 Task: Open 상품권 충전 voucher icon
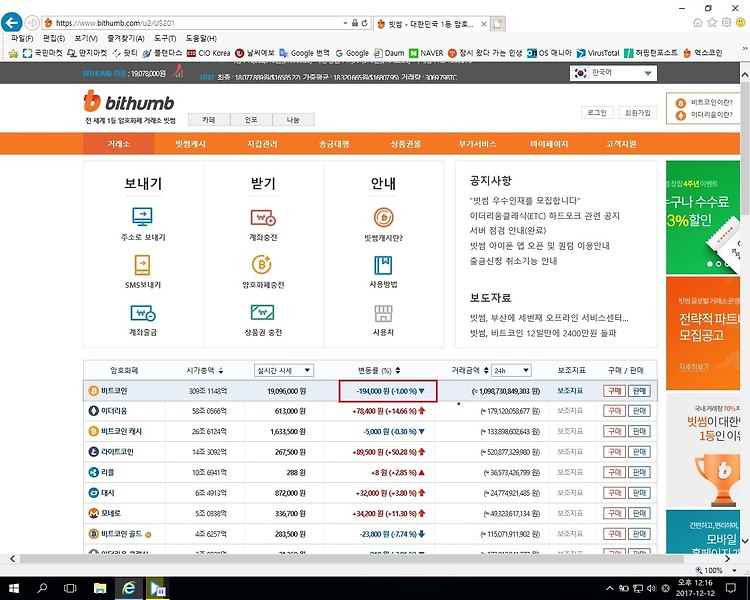pos(263,312)
